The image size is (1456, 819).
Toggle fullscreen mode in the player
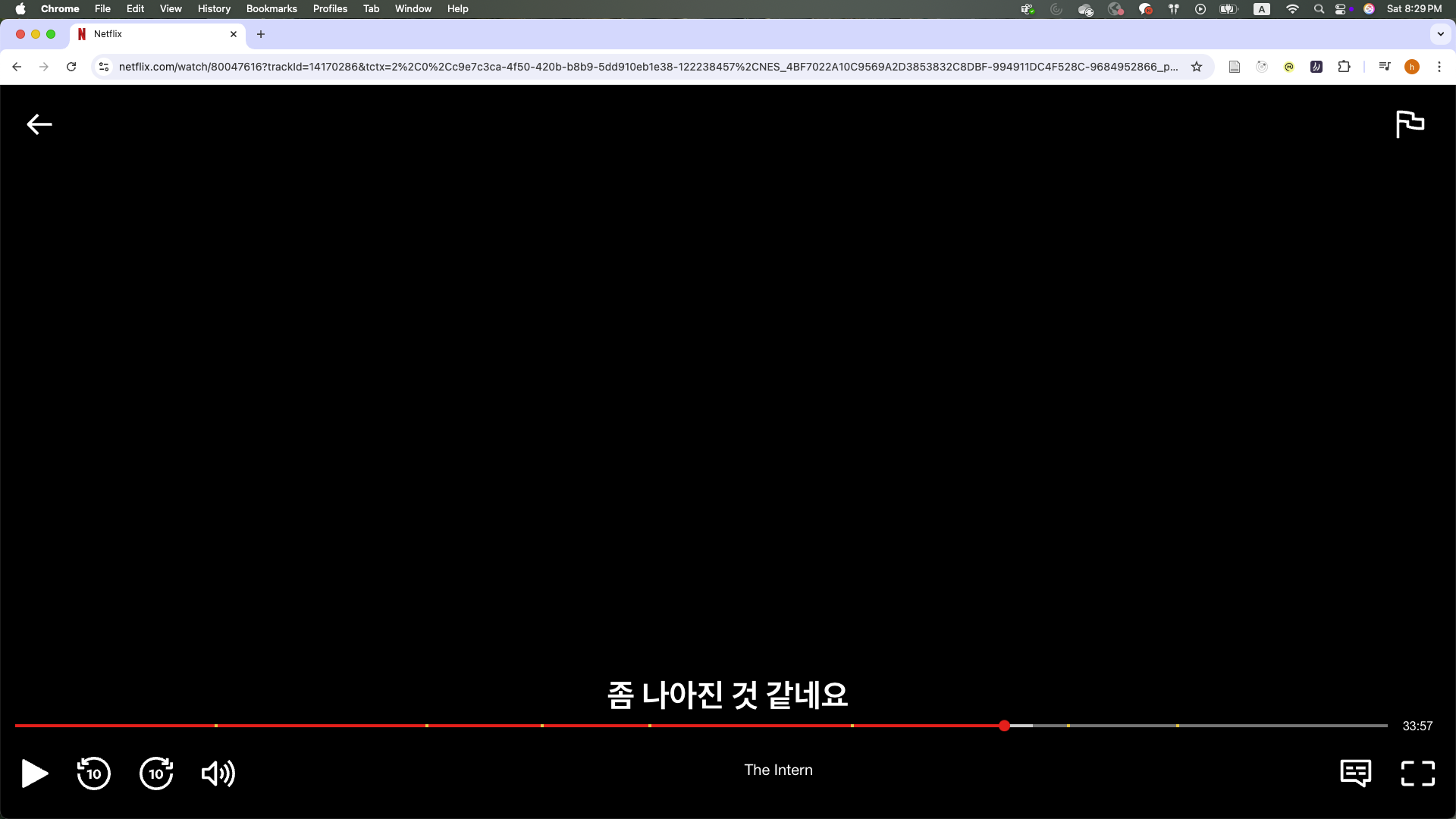1417,773
